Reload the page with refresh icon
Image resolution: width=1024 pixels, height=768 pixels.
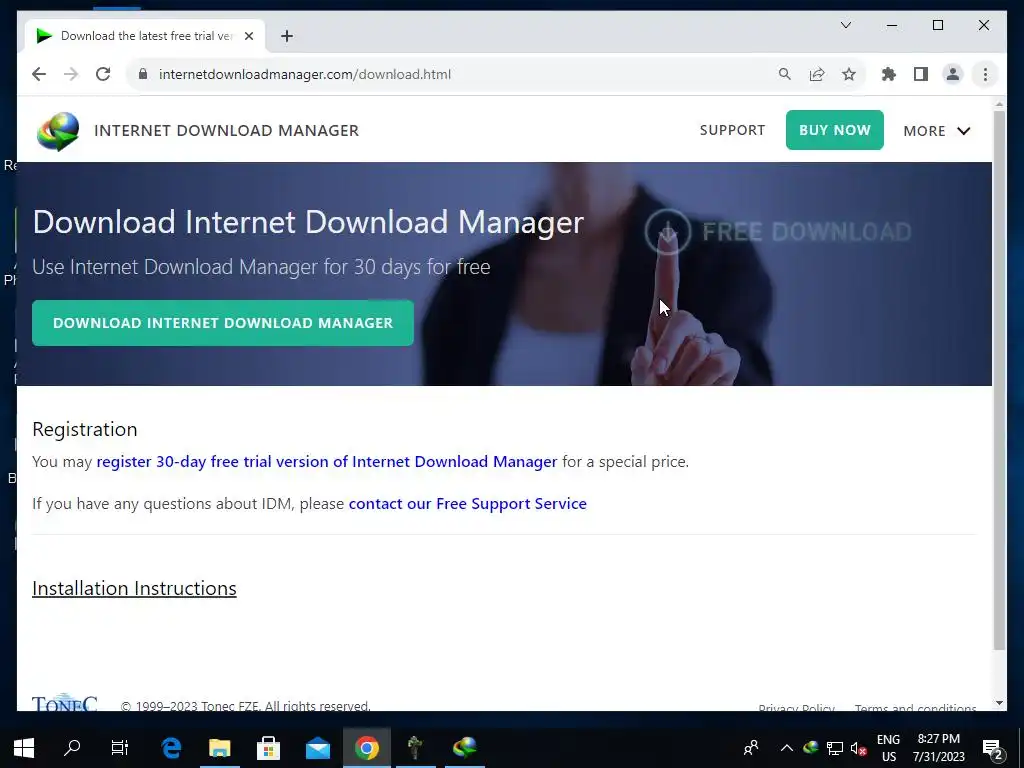103,74
